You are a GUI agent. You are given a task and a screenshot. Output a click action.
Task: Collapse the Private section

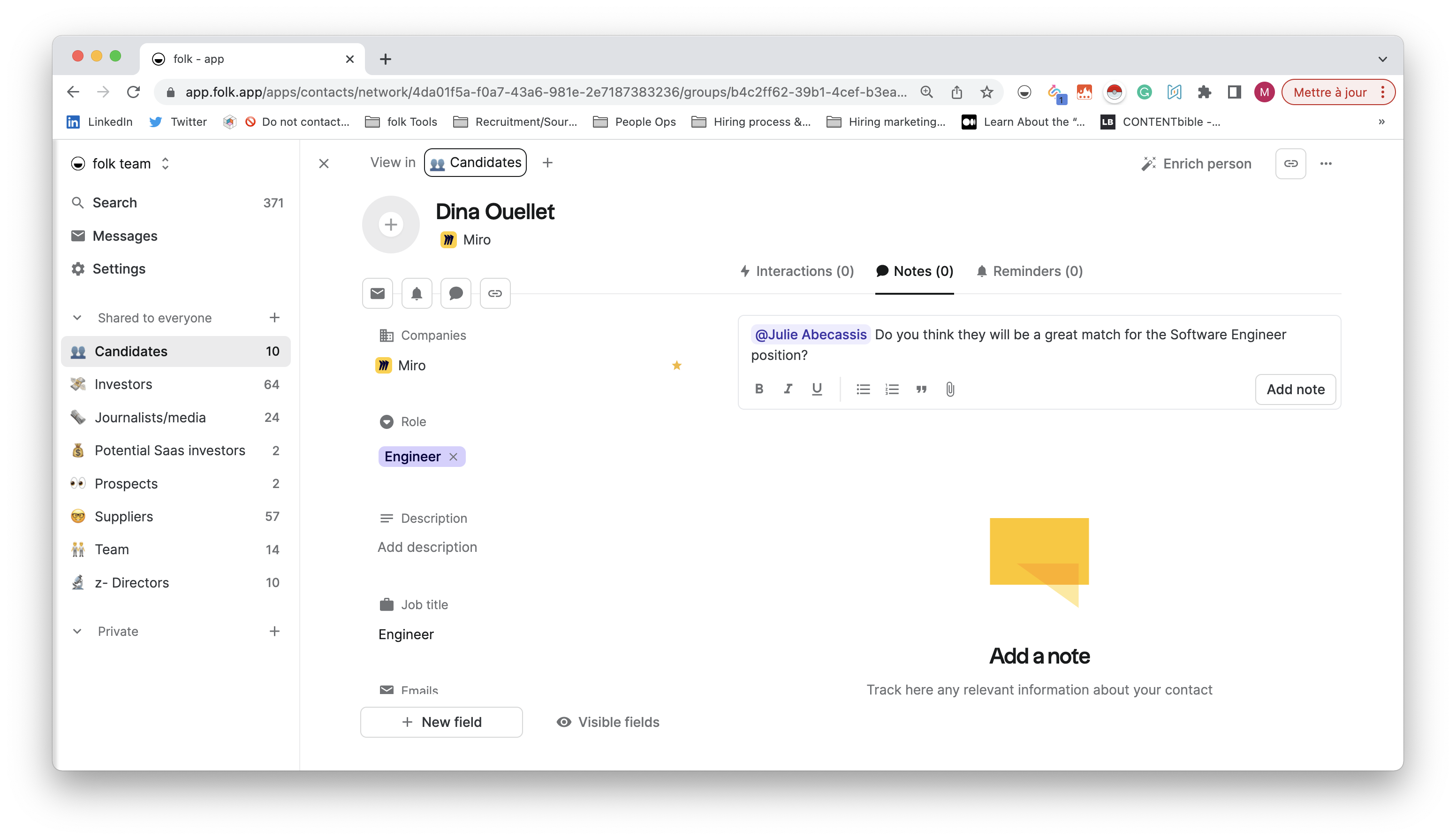click(77, 631)
